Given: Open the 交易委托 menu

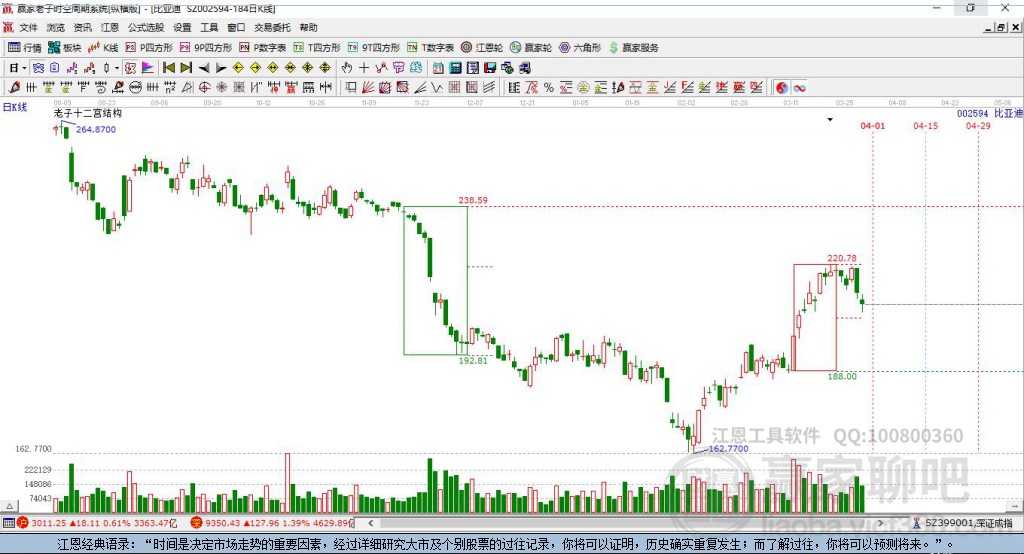Looking at the screenshot, I should (x=272, y=27).
